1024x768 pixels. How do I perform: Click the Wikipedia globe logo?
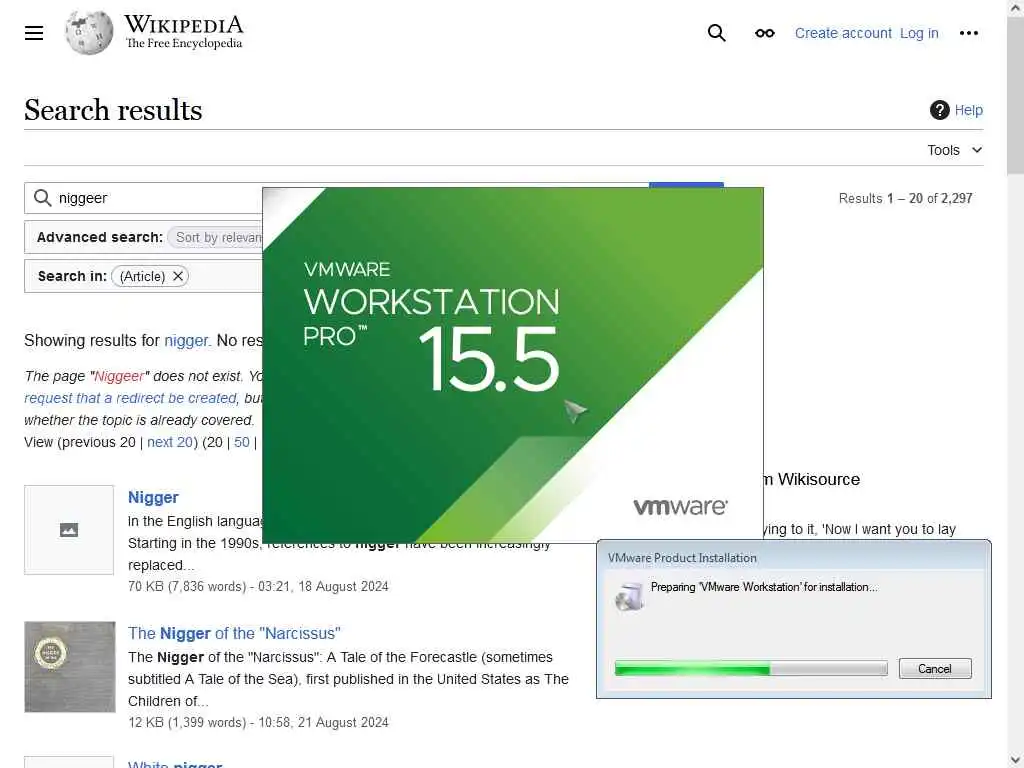click(x=89, y=33)
